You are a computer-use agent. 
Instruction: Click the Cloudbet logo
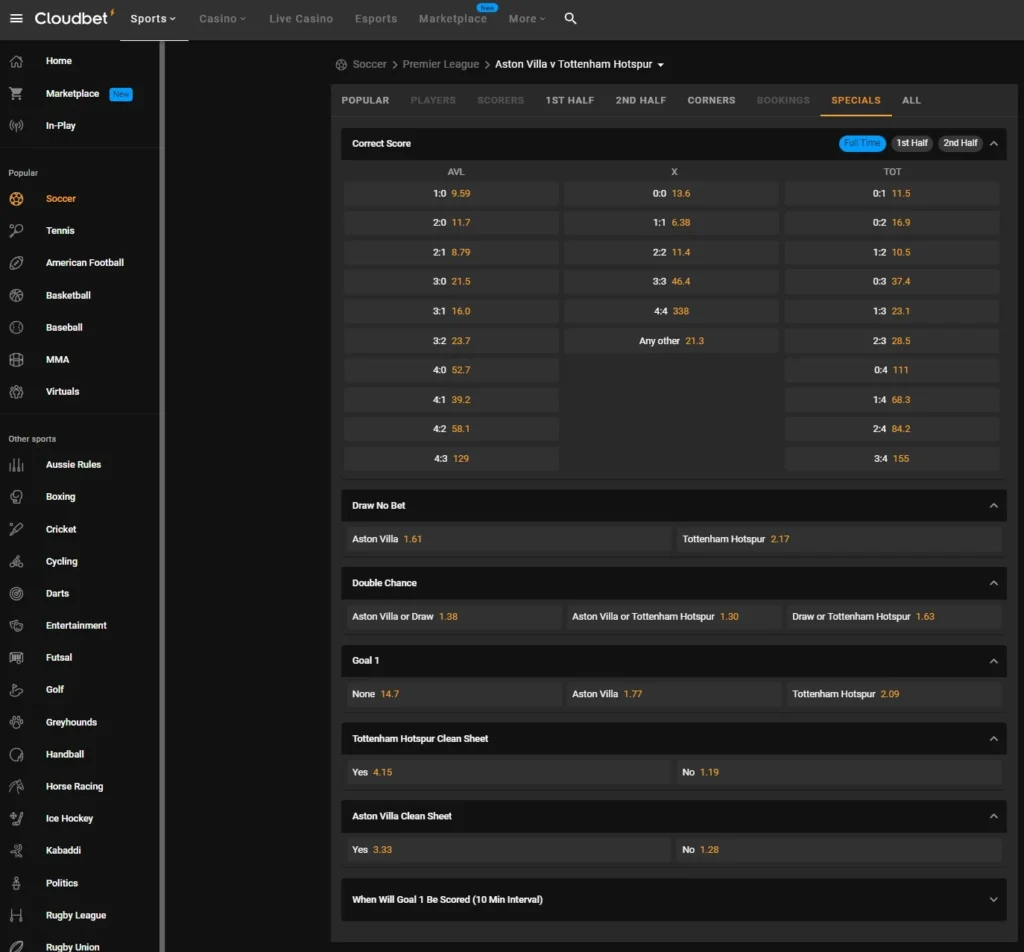point(74,18)
